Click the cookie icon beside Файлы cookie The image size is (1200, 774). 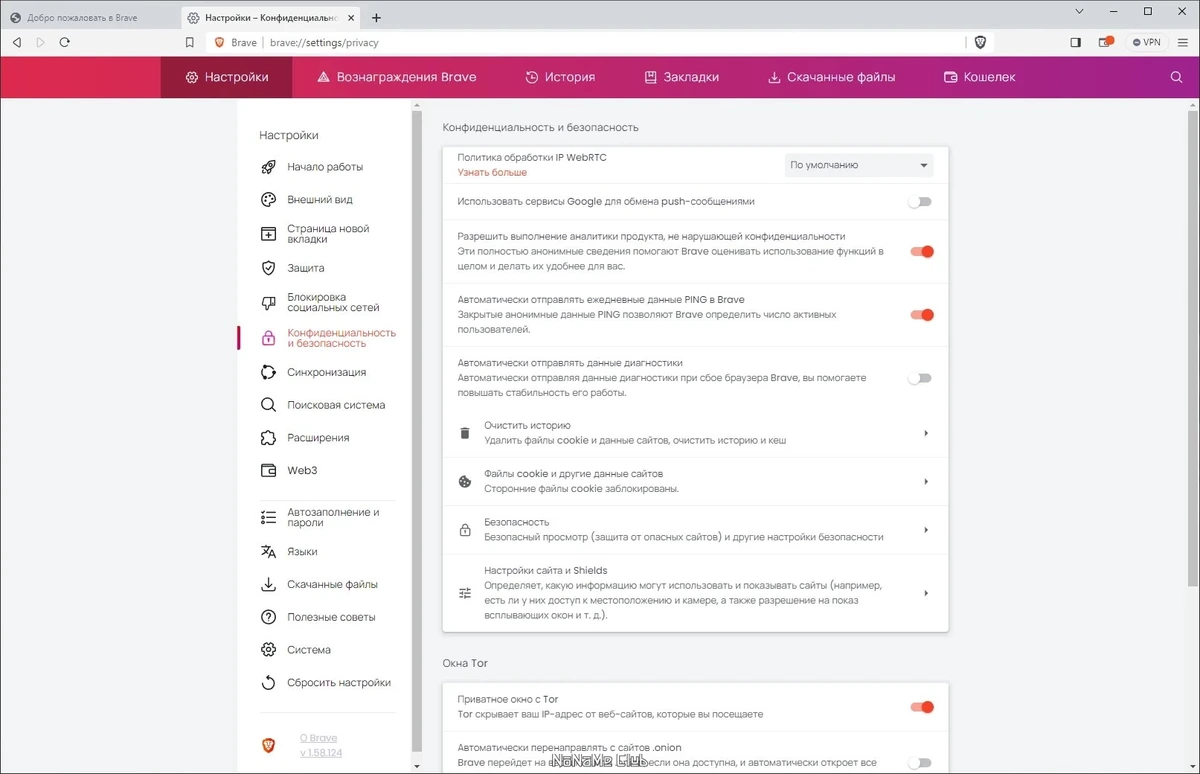[x=464, y=481]
